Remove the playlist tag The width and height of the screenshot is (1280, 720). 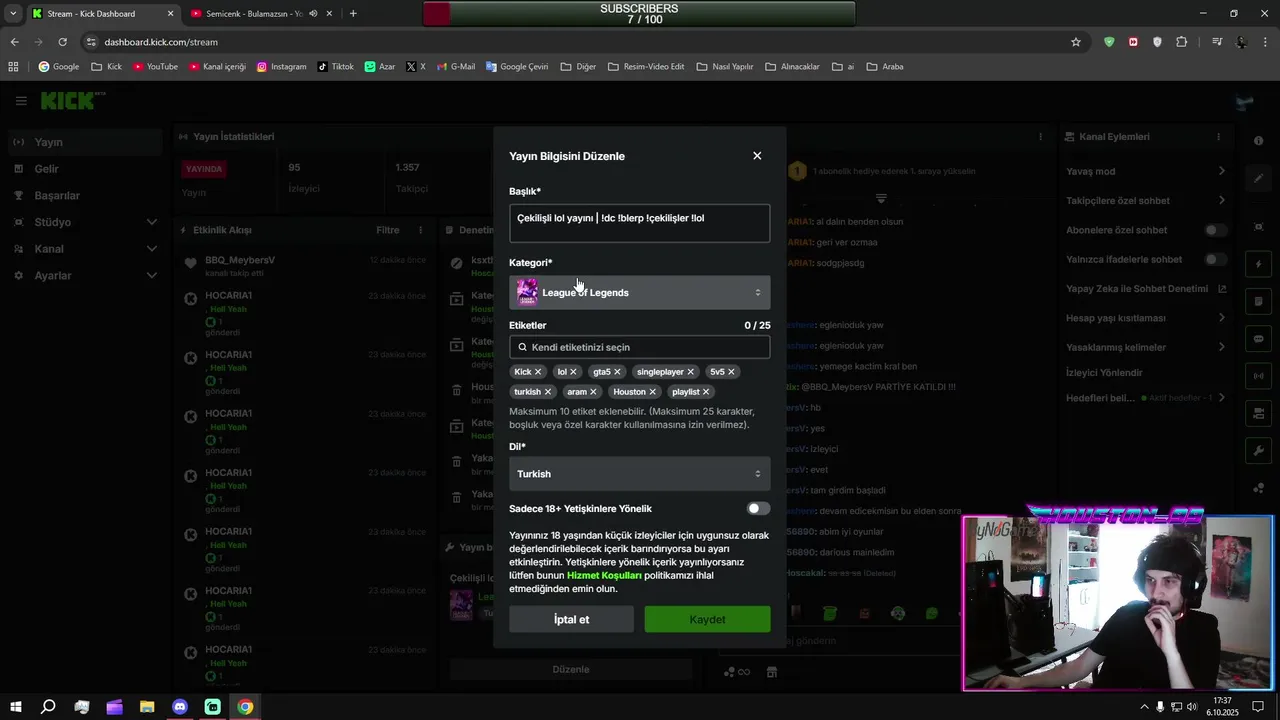706,392
